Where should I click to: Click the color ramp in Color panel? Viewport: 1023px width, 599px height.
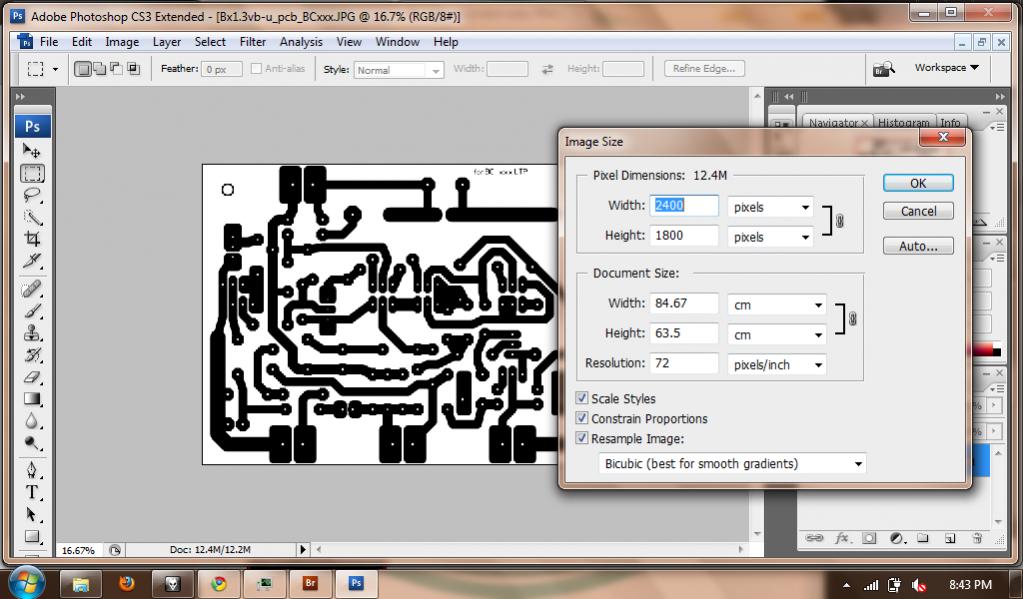tap(986, 351)
